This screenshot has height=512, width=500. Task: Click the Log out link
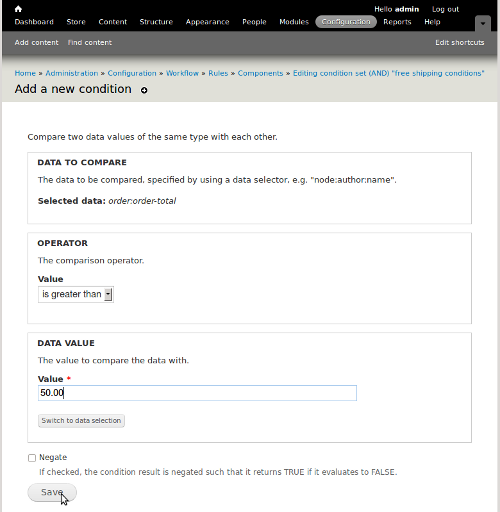tap(446, 9)
